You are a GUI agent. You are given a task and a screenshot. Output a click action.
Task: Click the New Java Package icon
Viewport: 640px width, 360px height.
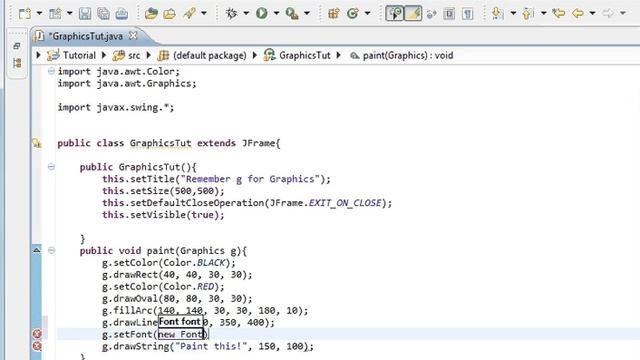tap(333, 13)
